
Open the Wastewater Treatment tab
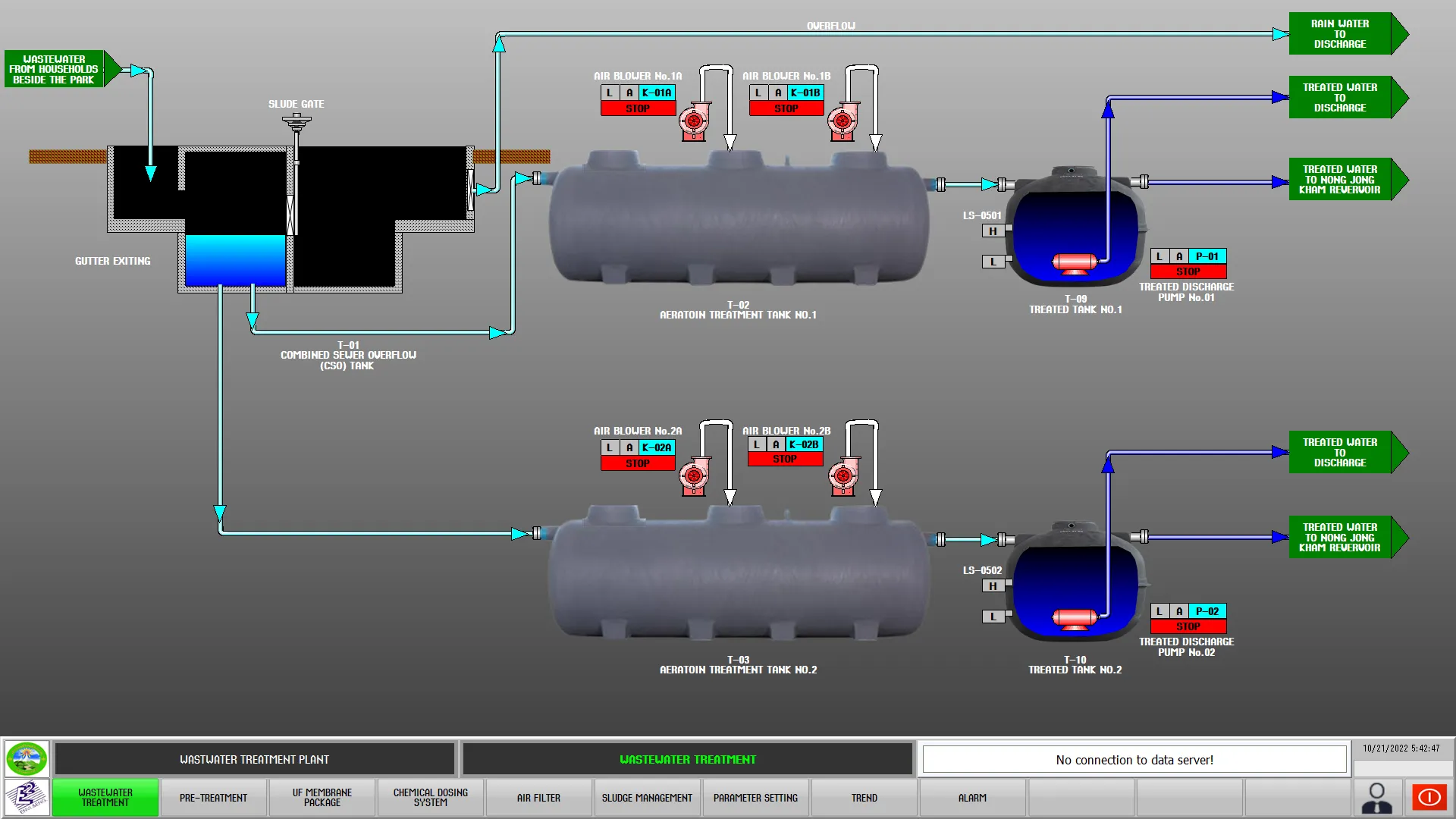(x=105, y=798)
